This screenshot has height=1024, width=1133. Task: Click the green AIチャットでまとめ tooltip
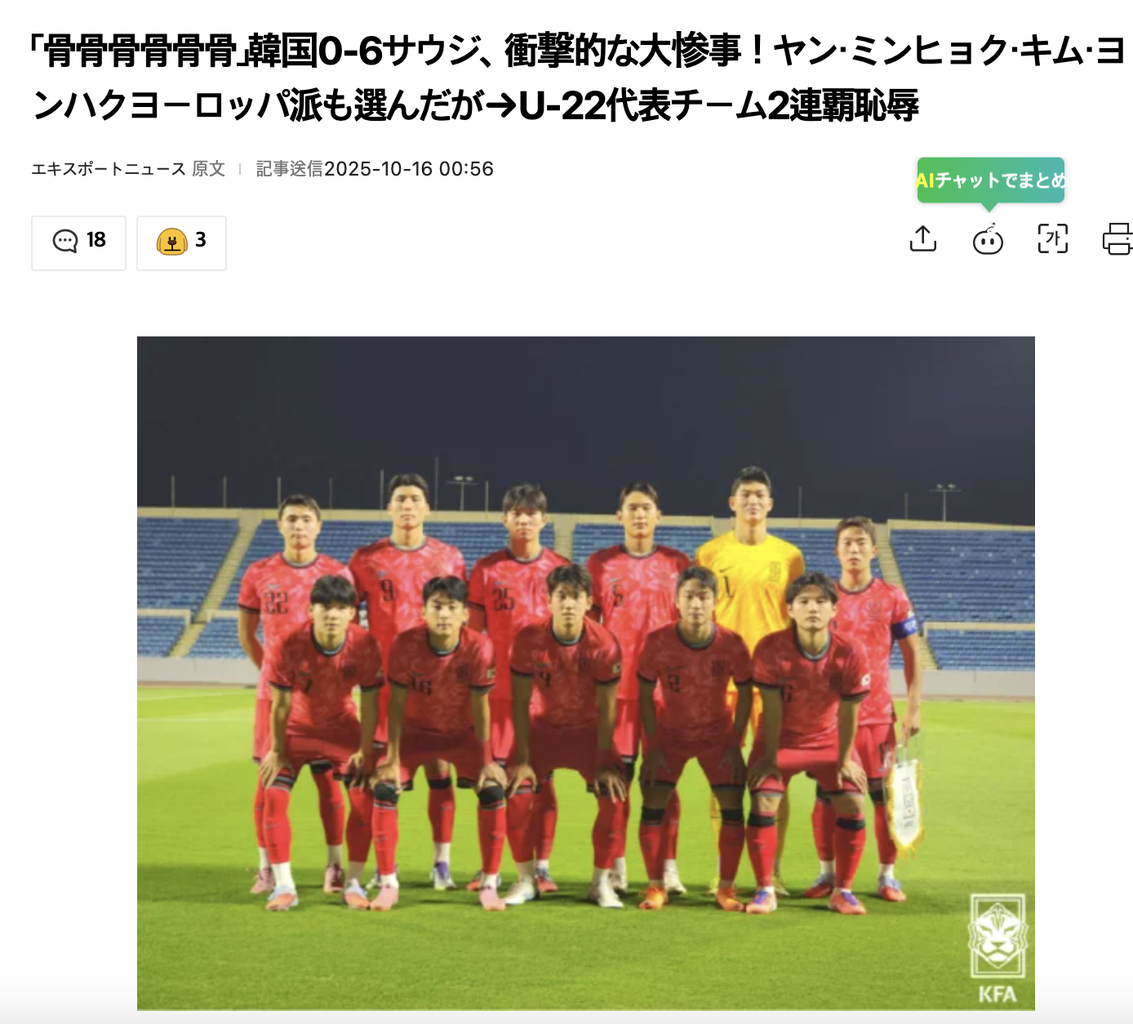(991, 180)
